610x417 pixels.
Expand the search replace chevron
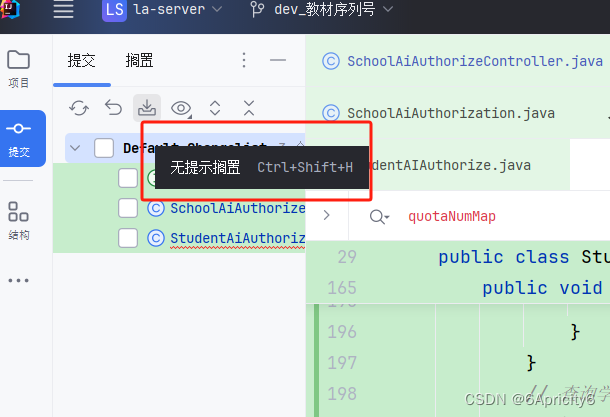tap(327, 215)
